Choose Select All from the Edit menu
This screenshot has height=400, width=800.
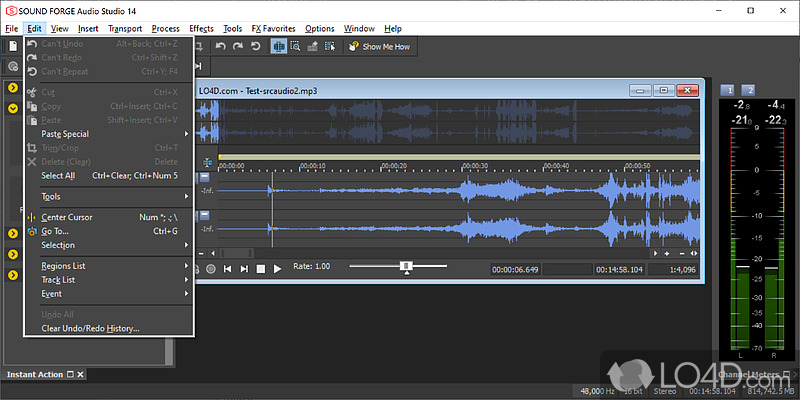(x=58, y=175)
